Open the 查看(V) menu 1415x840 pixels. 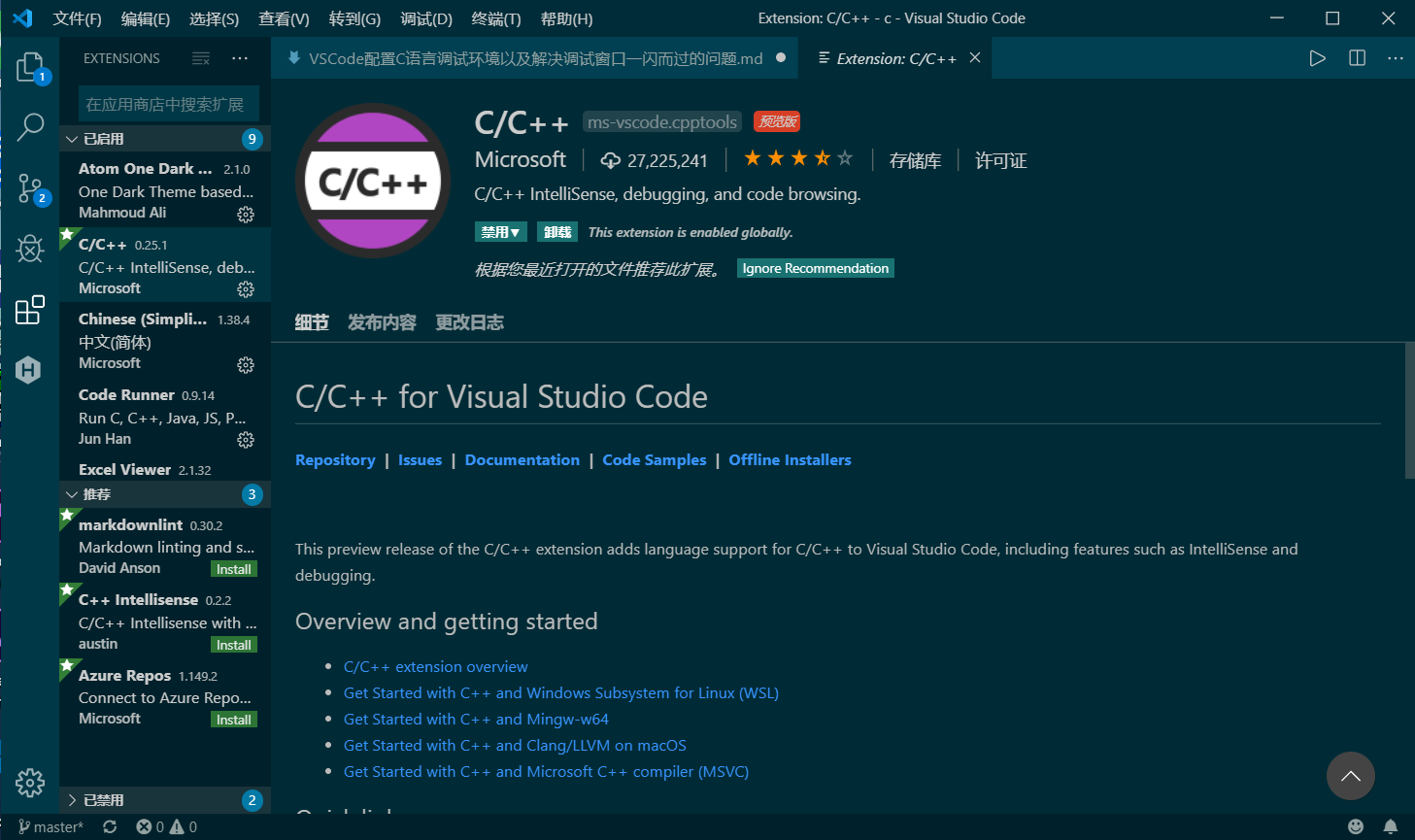(284, 18)
